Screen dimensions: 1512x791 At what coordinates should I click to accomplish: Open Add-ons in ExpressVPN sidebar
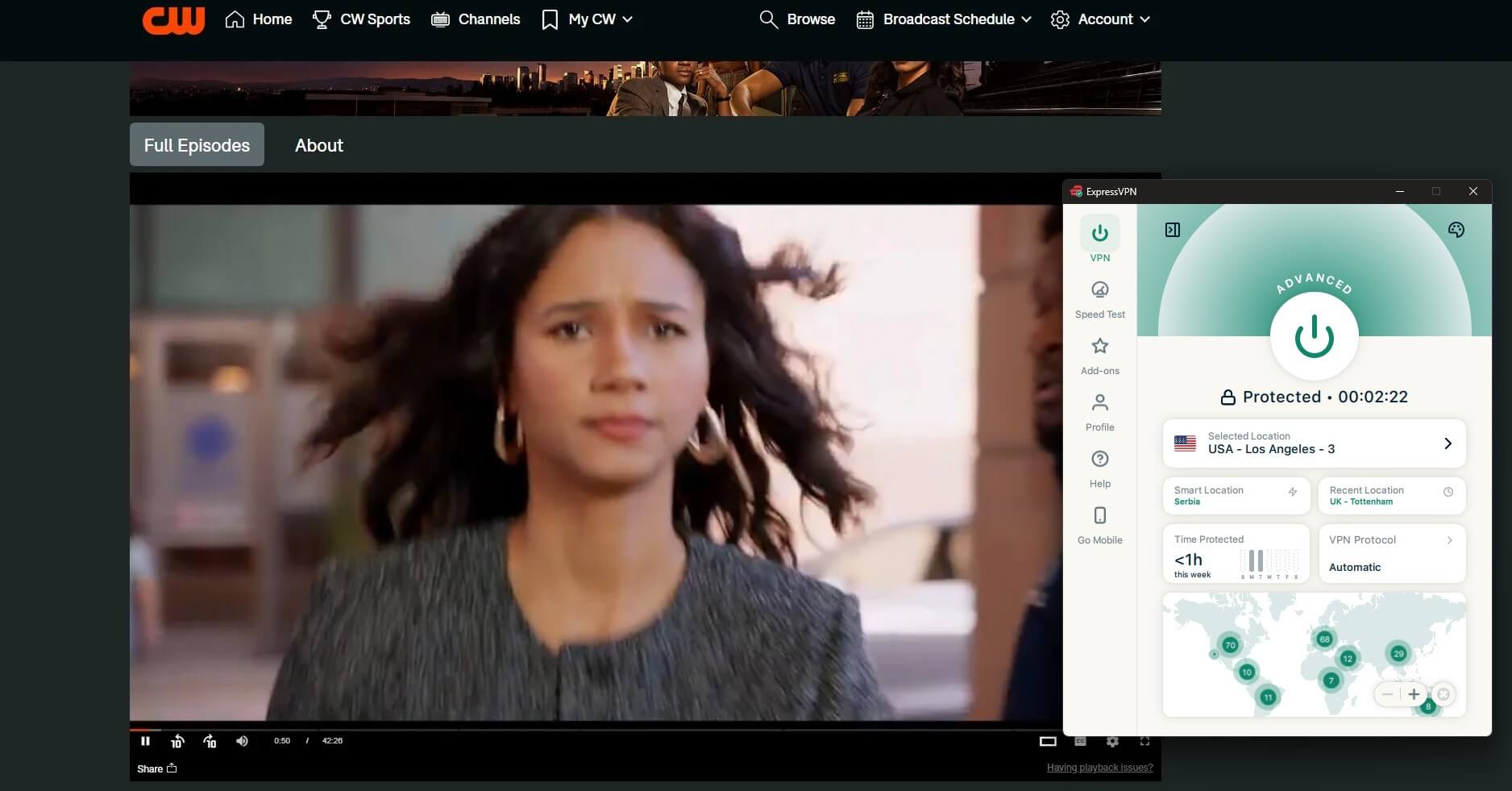(1100, 356)
